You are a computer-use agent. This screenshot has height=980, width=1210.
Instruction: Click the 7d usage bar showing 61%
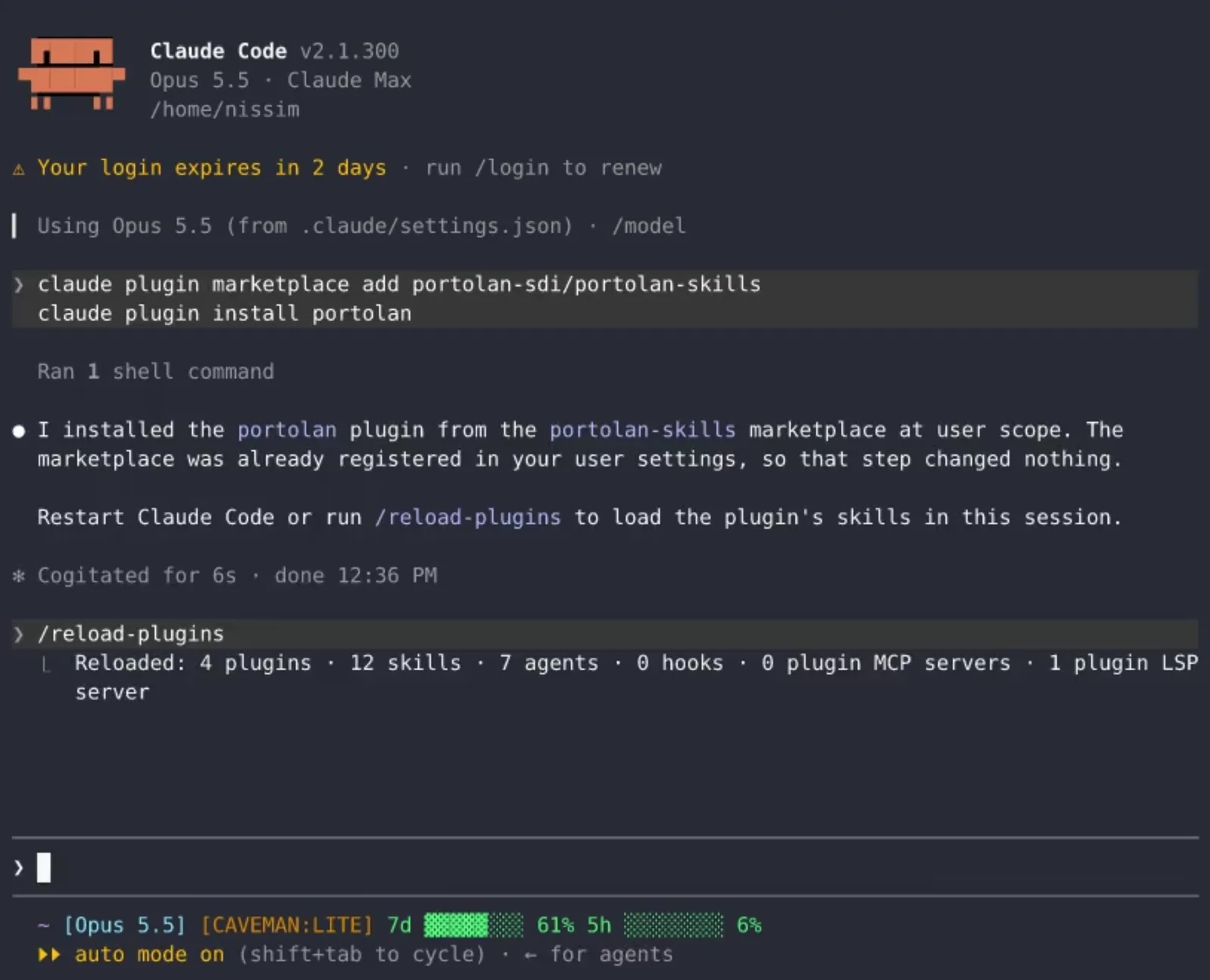(x=473, y=925)
